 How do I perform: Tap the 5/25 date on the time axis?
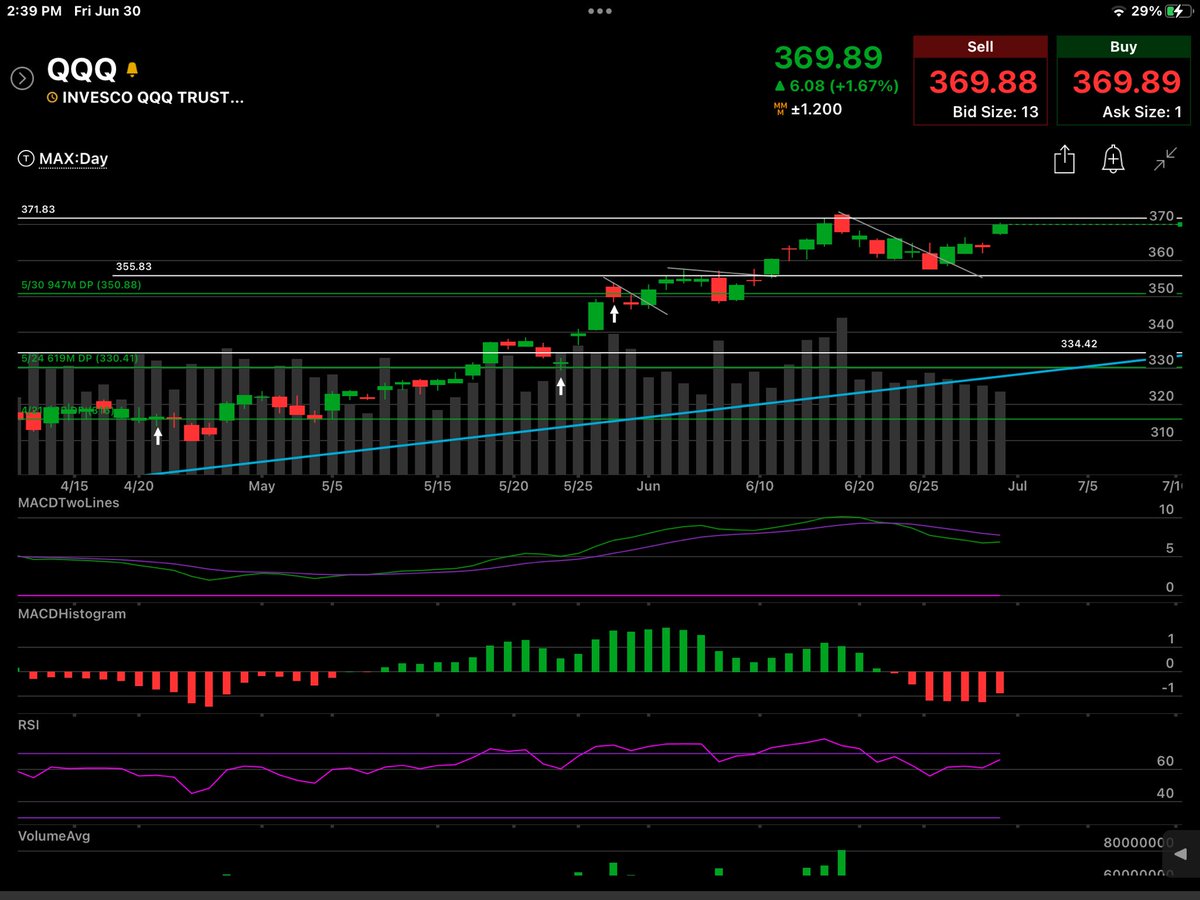point(580,486)
